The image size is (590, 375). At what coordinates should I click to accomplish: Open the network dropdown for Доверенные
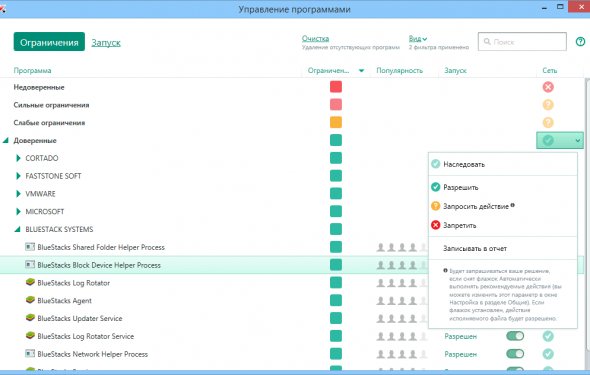click(560, 140)
